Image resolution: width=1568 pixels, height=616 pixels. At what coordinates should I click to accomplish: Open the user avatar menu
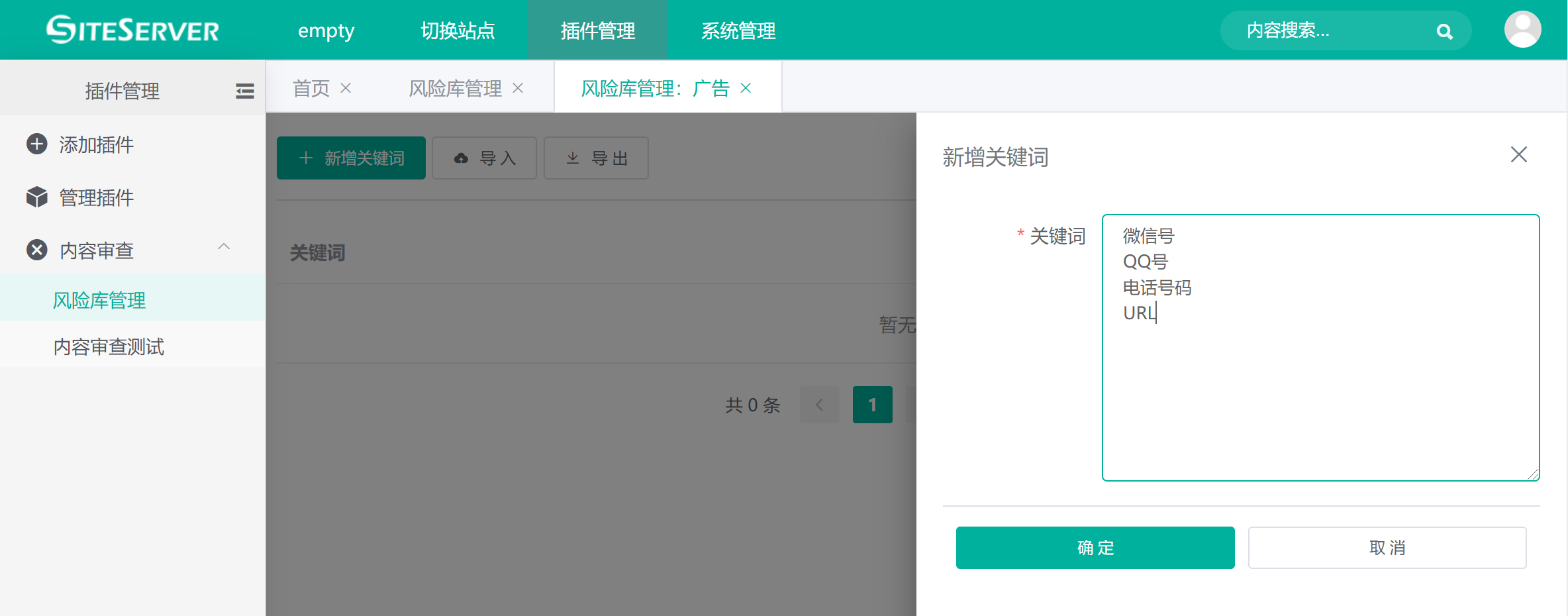(x=1522, y=30)
